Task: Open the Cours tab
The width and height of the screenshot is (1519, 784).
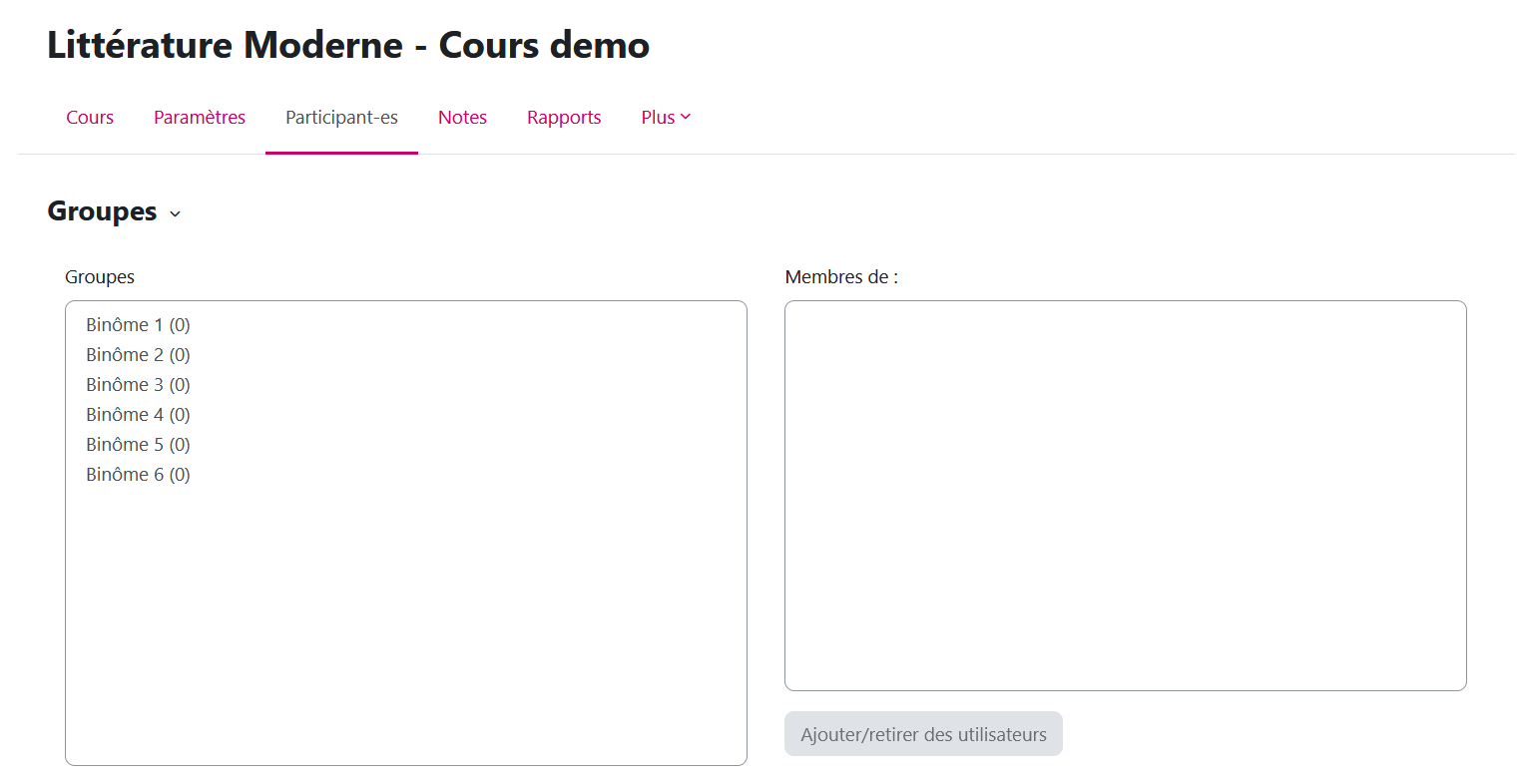Action: 90,118
